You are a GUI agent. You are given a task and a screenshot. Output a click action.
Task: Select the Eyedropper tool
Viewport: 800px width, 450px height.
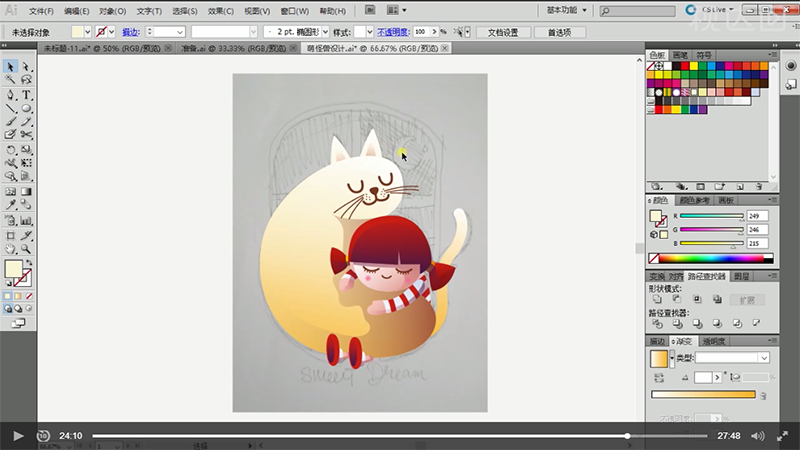[x=10, y=205]
